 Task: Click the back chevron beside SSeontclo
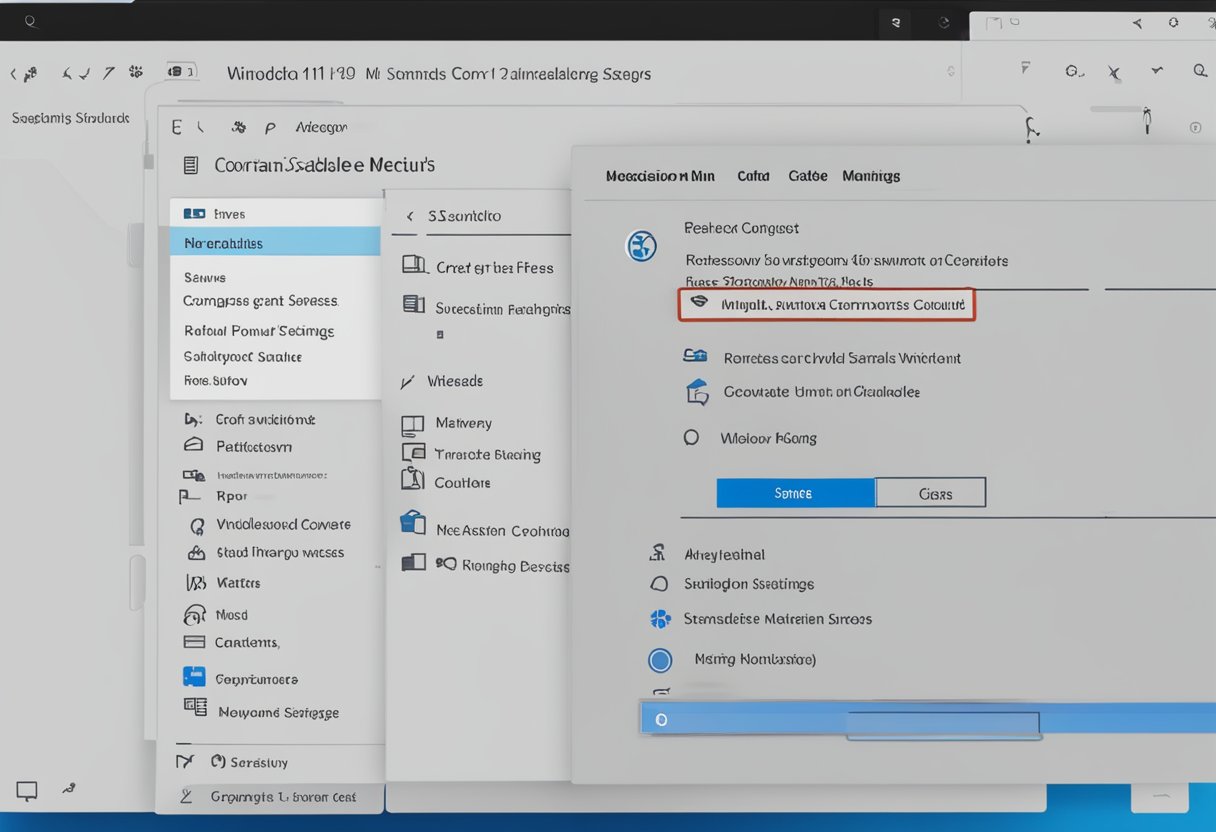point(409,215)
